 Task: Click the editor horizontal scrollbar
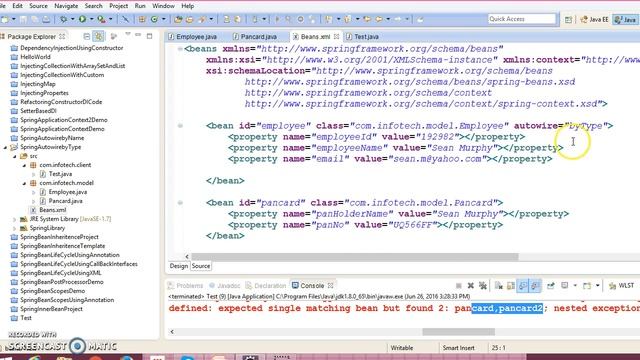tap(355, 257)
